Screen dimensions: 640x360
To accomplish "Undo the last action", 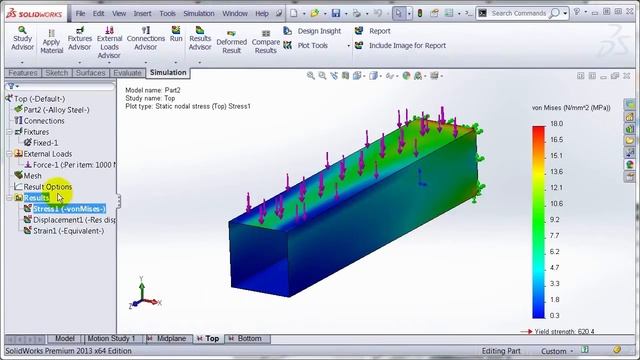I will (x=378, y=13).
